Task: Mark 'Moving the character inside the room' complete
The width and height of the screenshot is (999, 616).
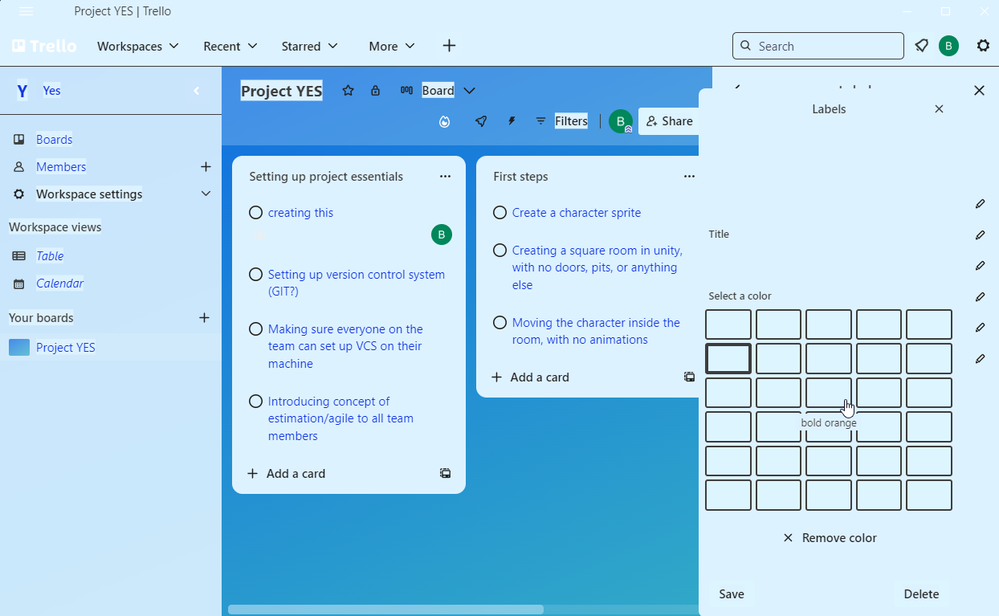Action: pos(500,323)
